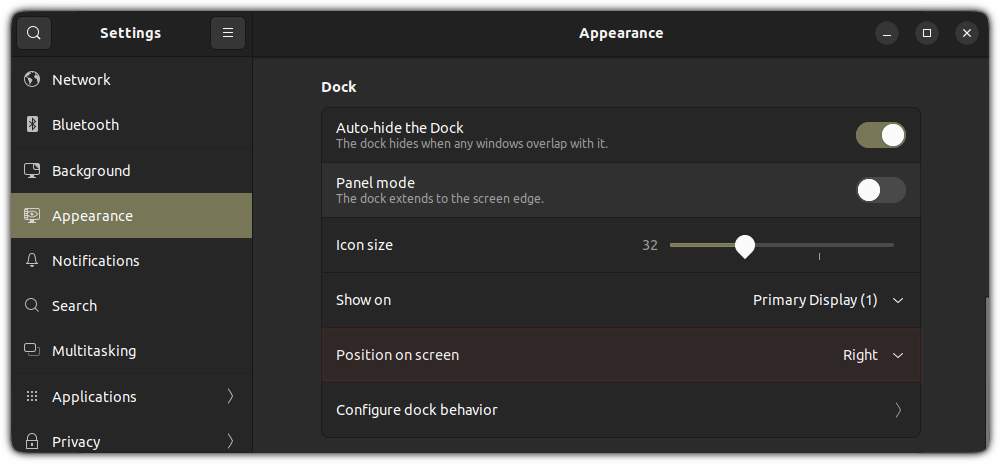Image resolution: width=1002 pixels, height=466 pixels.
Task: Open Position on screen dropdown
Action: click(872, 355)
